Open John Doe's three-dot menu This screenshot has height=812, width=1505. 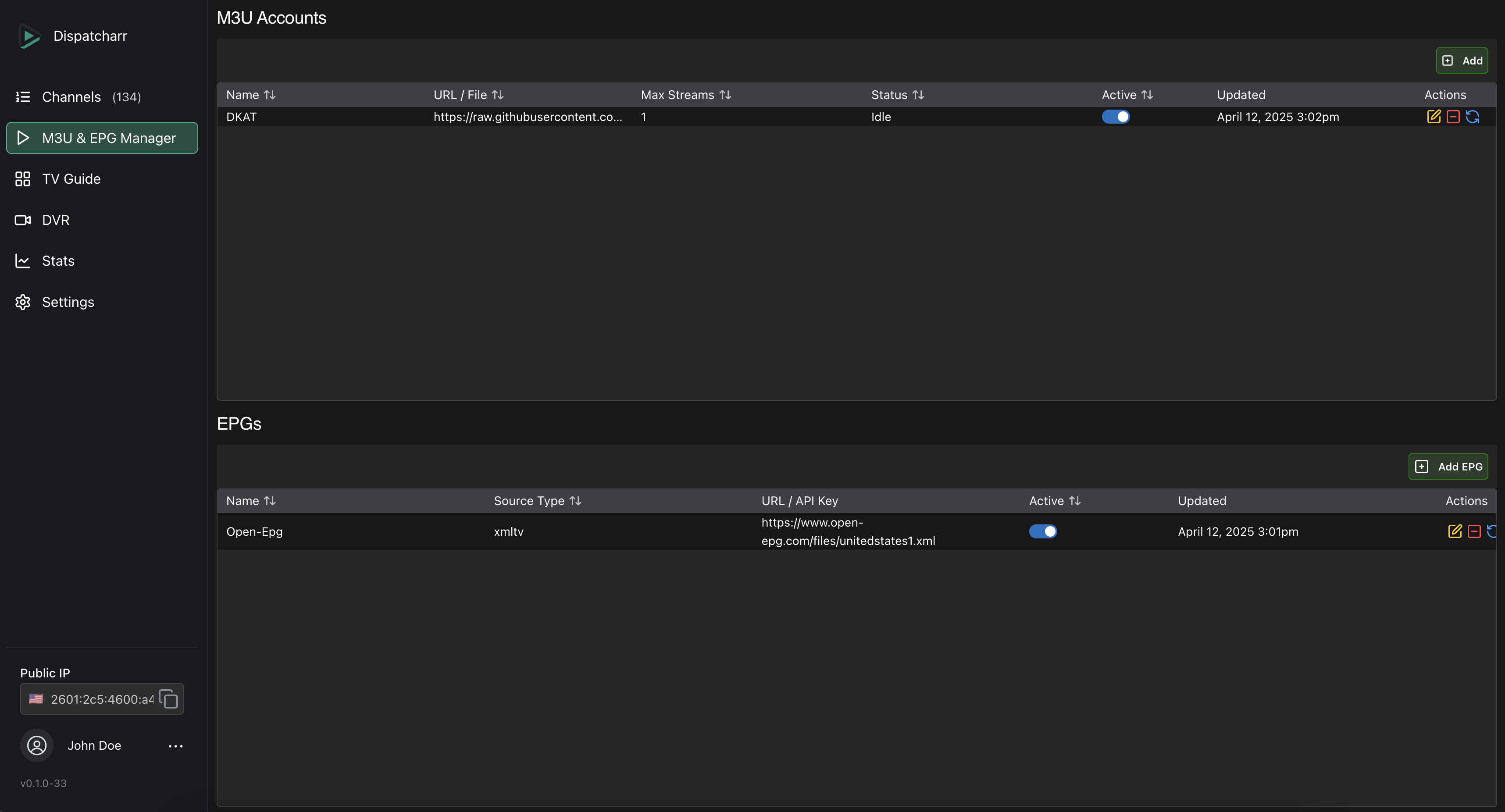coord(175,746)
